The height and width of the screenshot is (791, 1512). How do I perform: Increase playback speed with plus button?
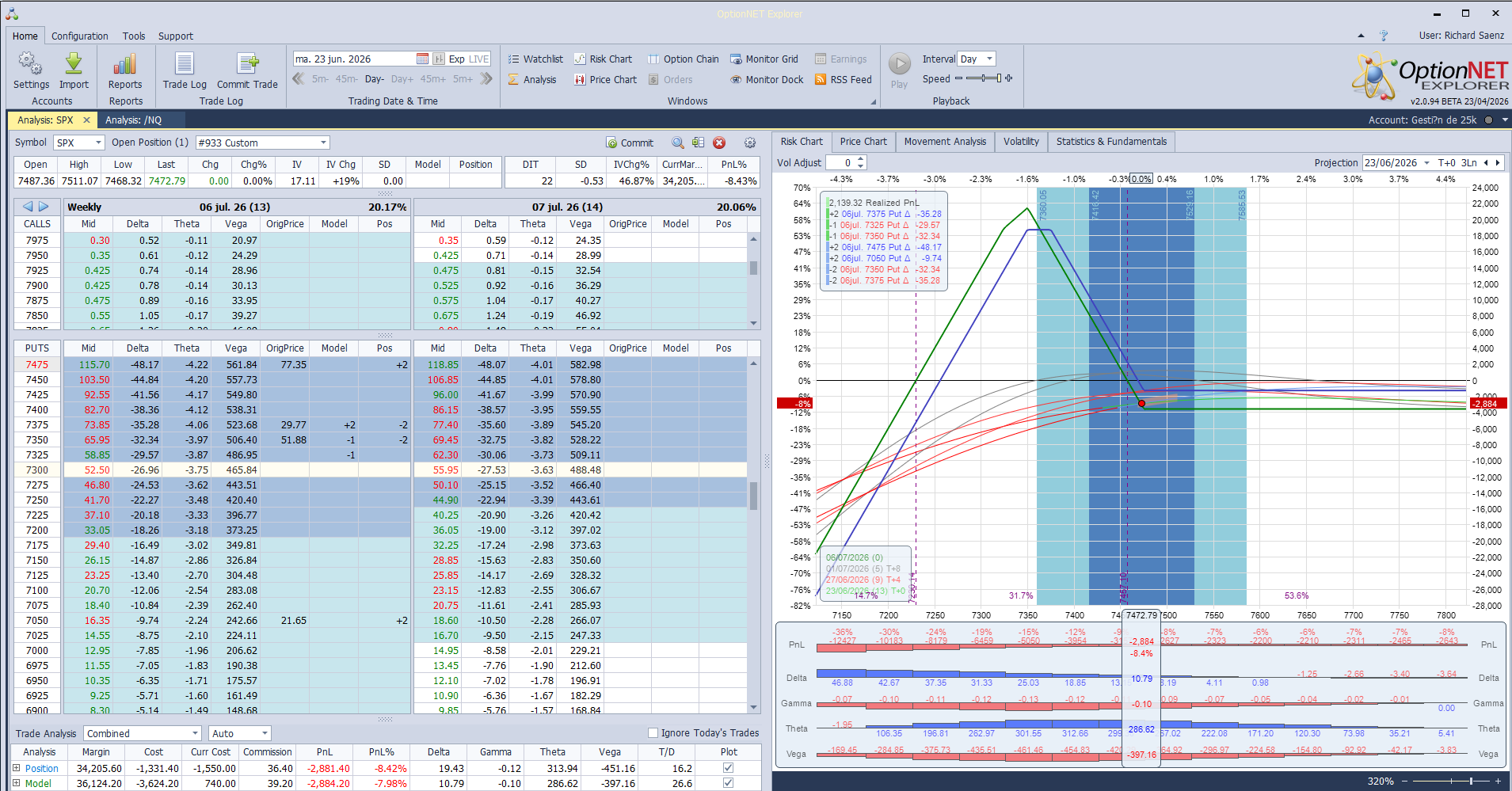coord(1008,78)
